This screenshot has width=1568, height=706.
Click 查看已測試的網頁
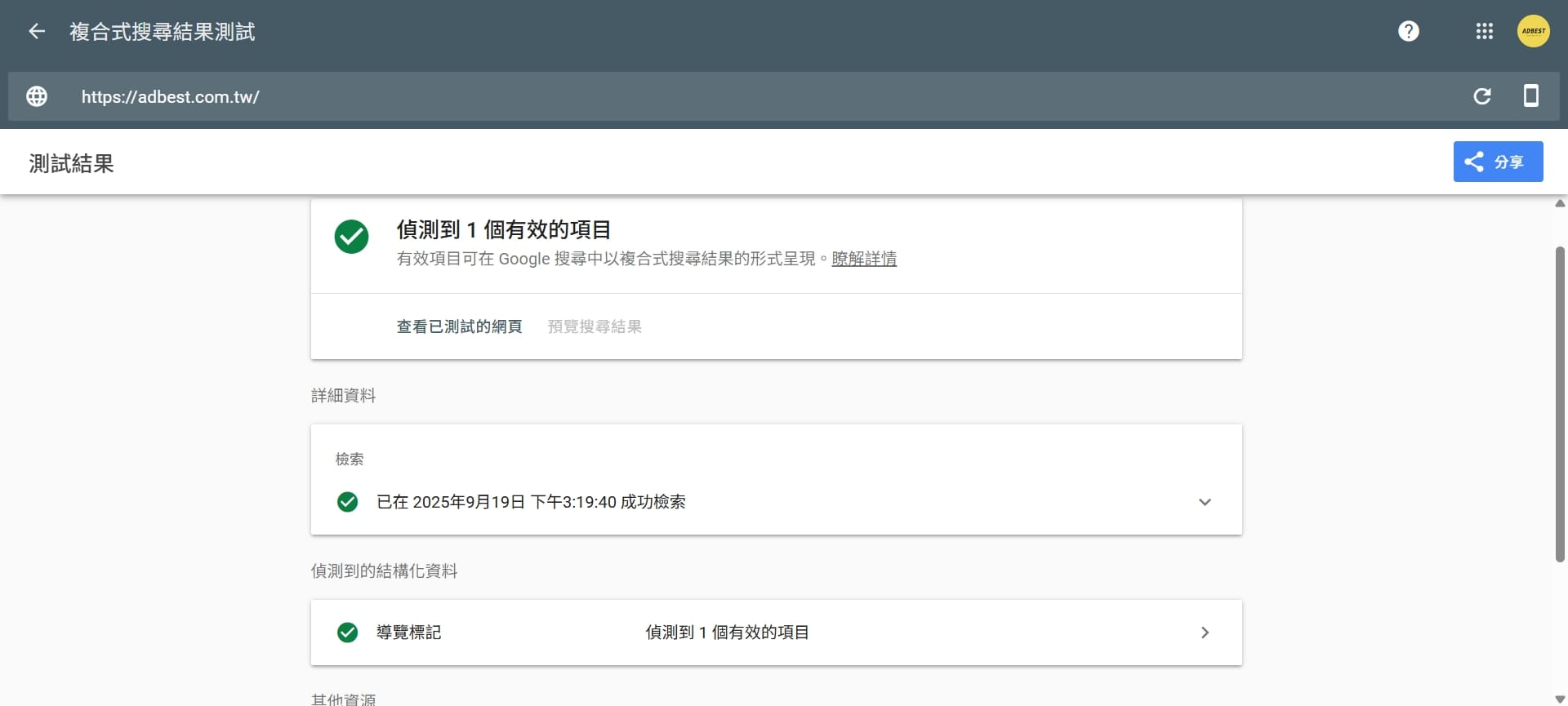(460, 326)
